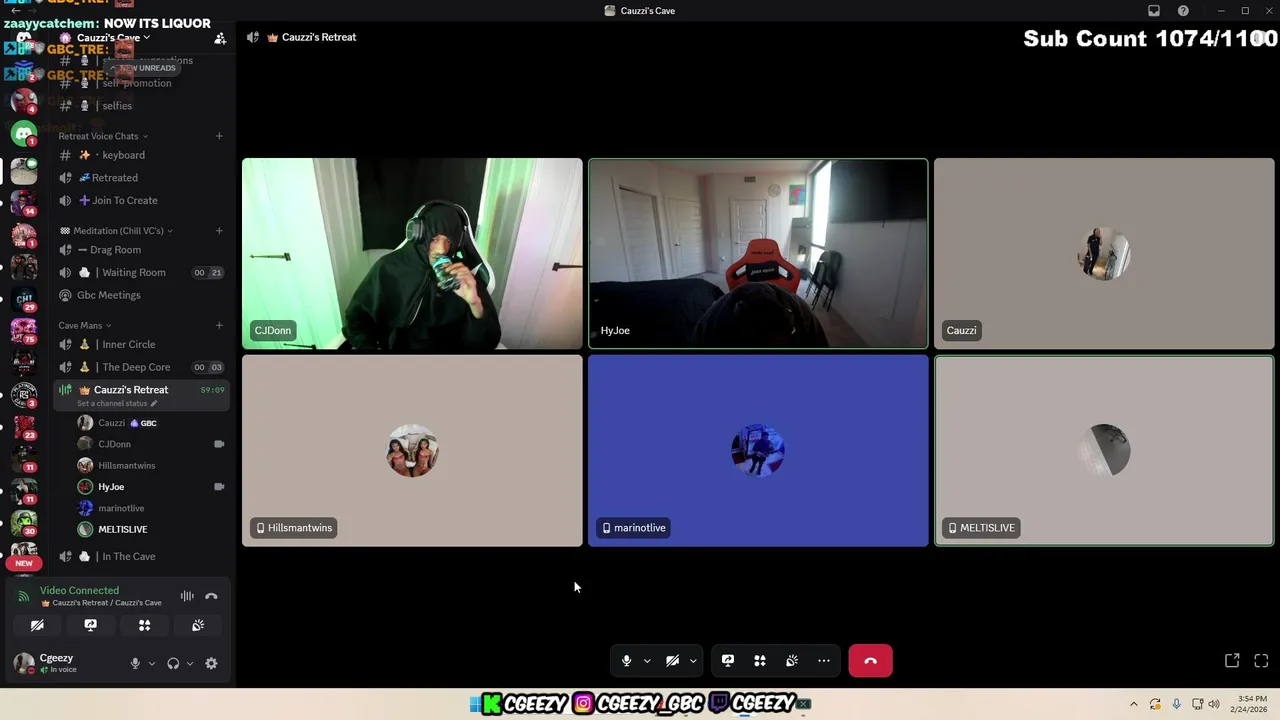Collapse the Retreat Voice Chats category
1280x720 pixels.
point(103,136)
